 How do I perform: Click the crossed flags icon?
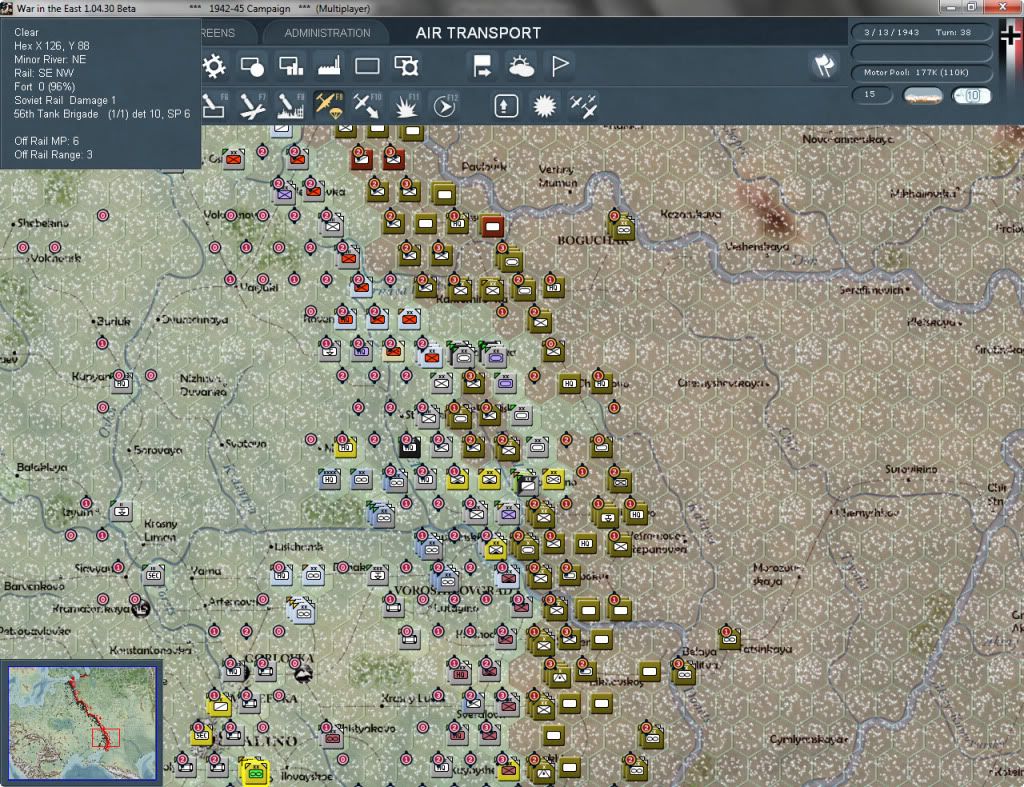click(824, 65)
